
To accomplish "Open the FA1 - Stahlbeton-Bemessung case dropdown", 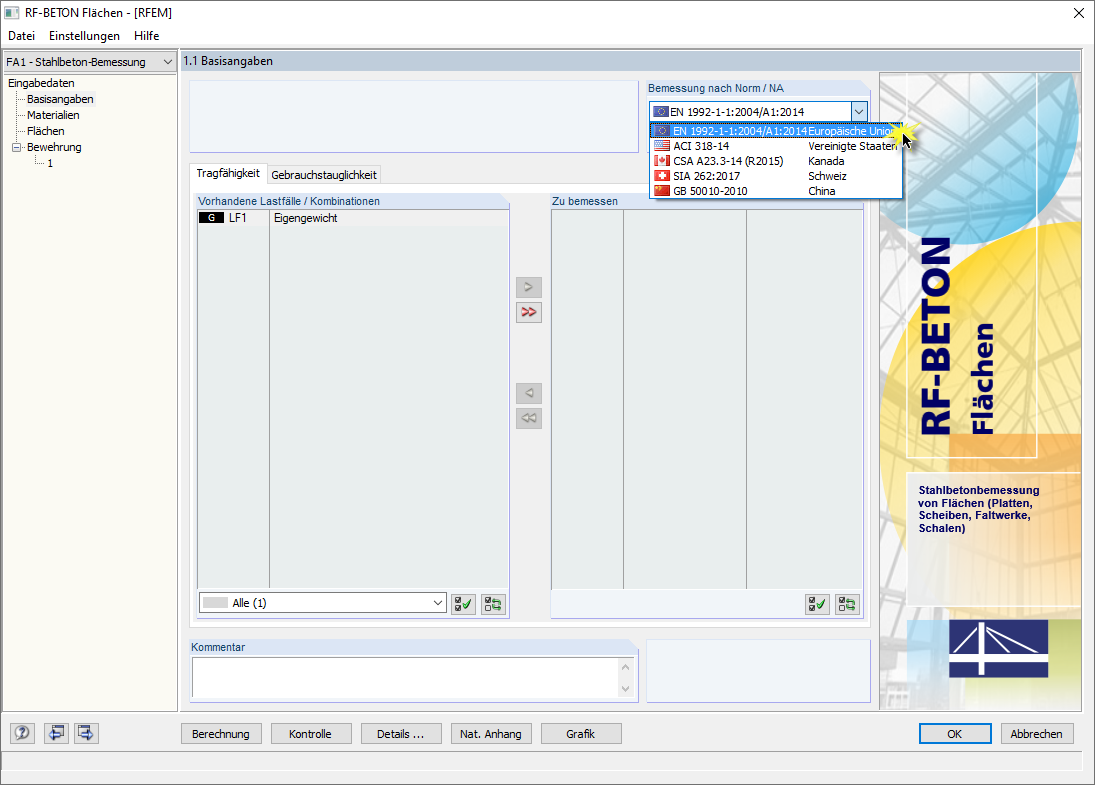I will tap(89, 62).
